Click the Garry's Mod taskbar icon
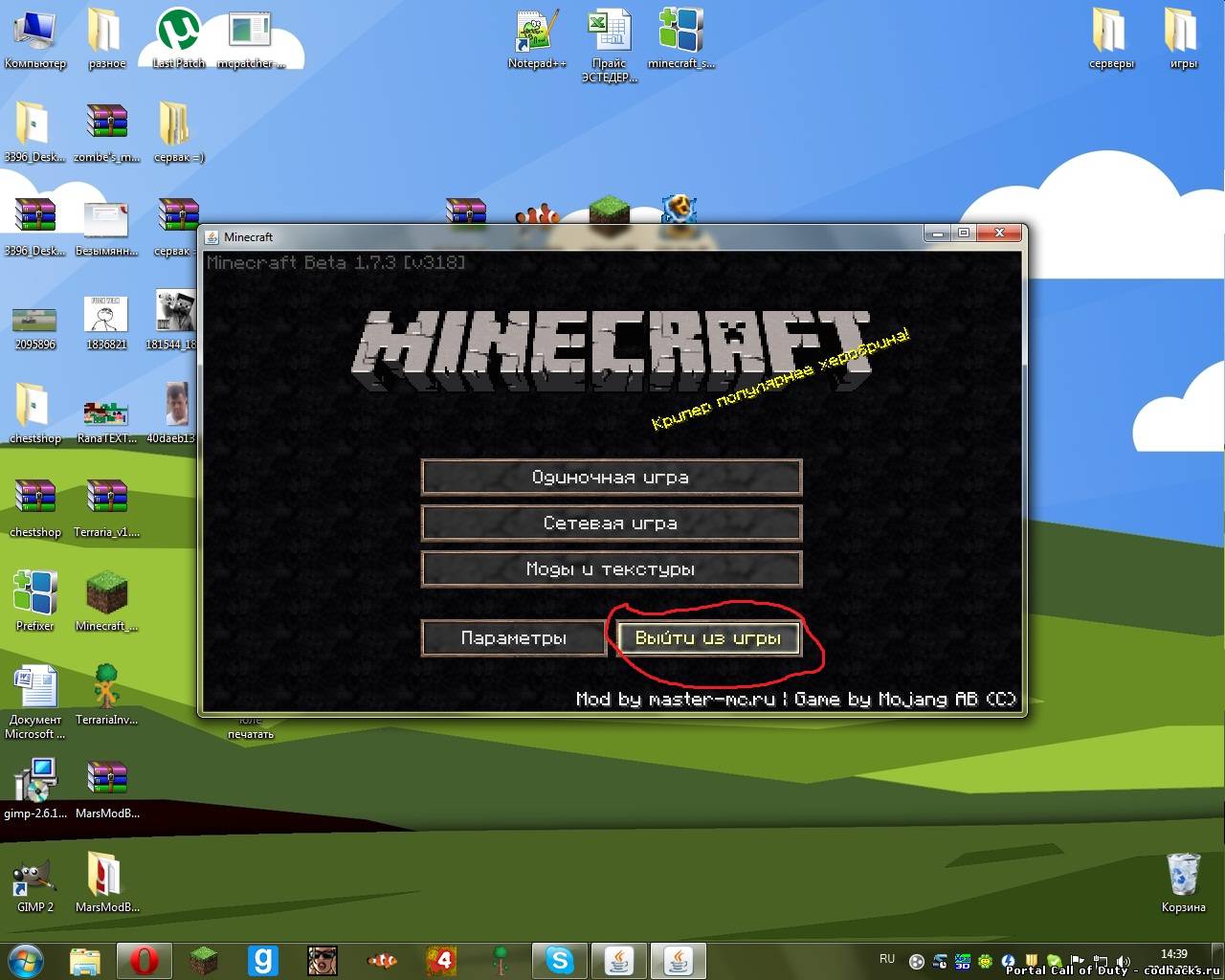Viewport: 1225px width, 980px height. point(262,961)
